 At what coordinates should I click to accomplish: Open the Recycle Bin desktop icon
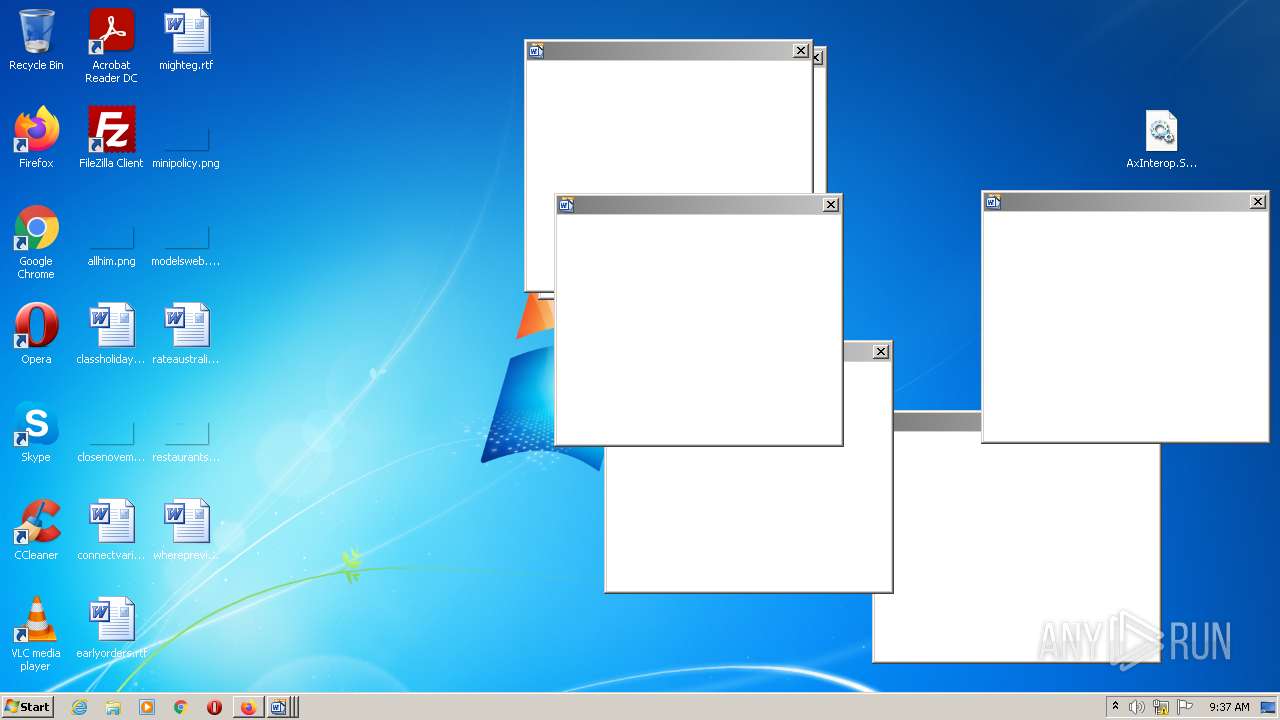click(x=36, y=40)
